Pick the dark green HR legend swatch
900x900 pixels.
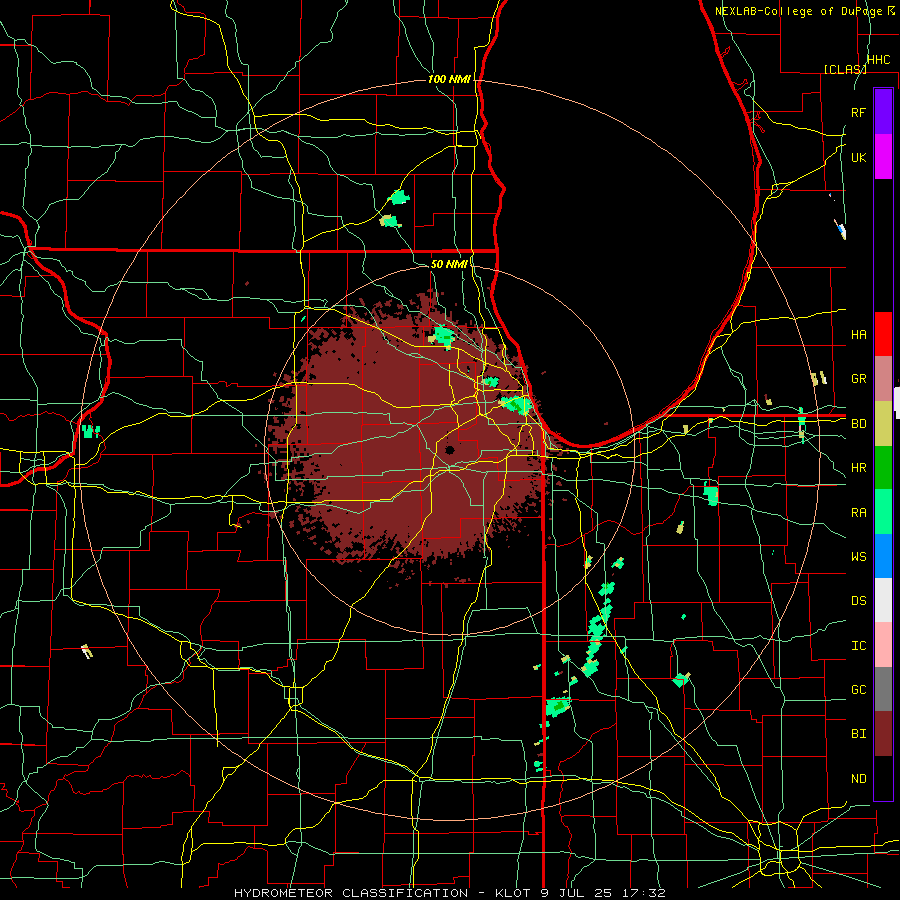point(883,467)
